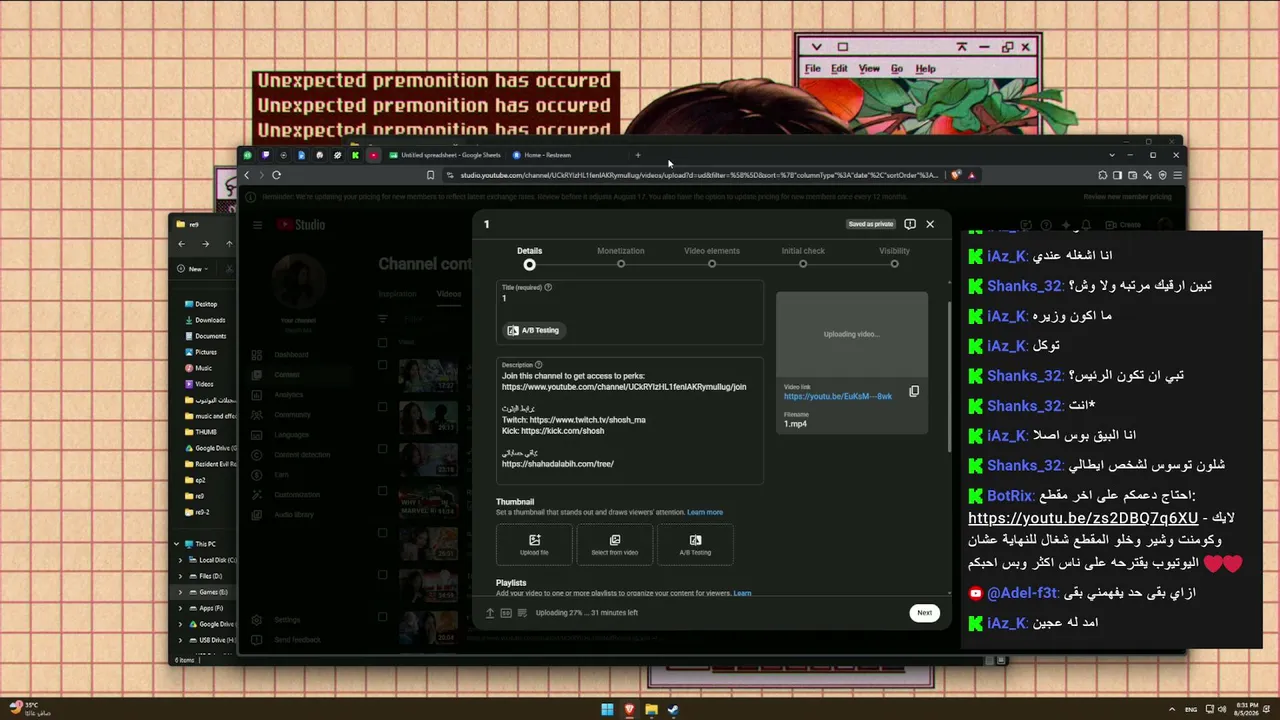1280x720 pixels.
Task: Expand Apps (F:) drive node
Action: (x=181, y=608)
